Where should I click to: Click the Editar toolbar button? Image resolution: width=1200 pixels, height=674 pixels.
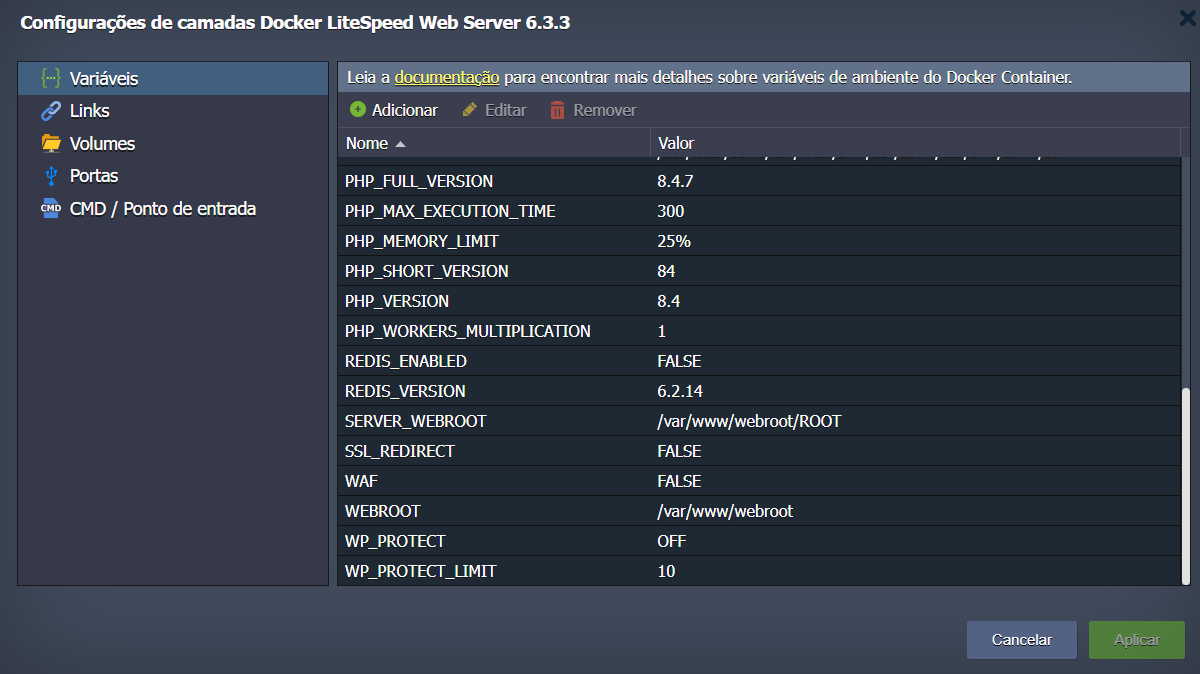pos(494,110)
